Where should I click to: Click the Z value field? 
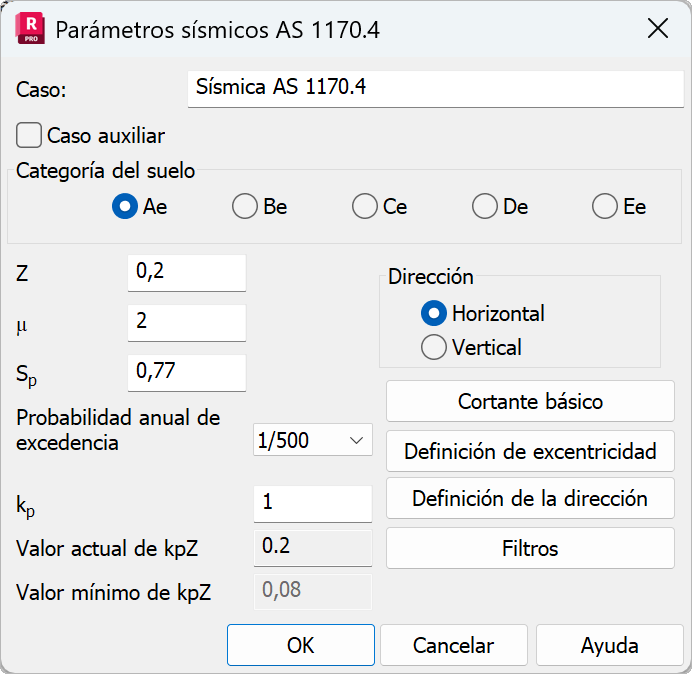(187, 272)
